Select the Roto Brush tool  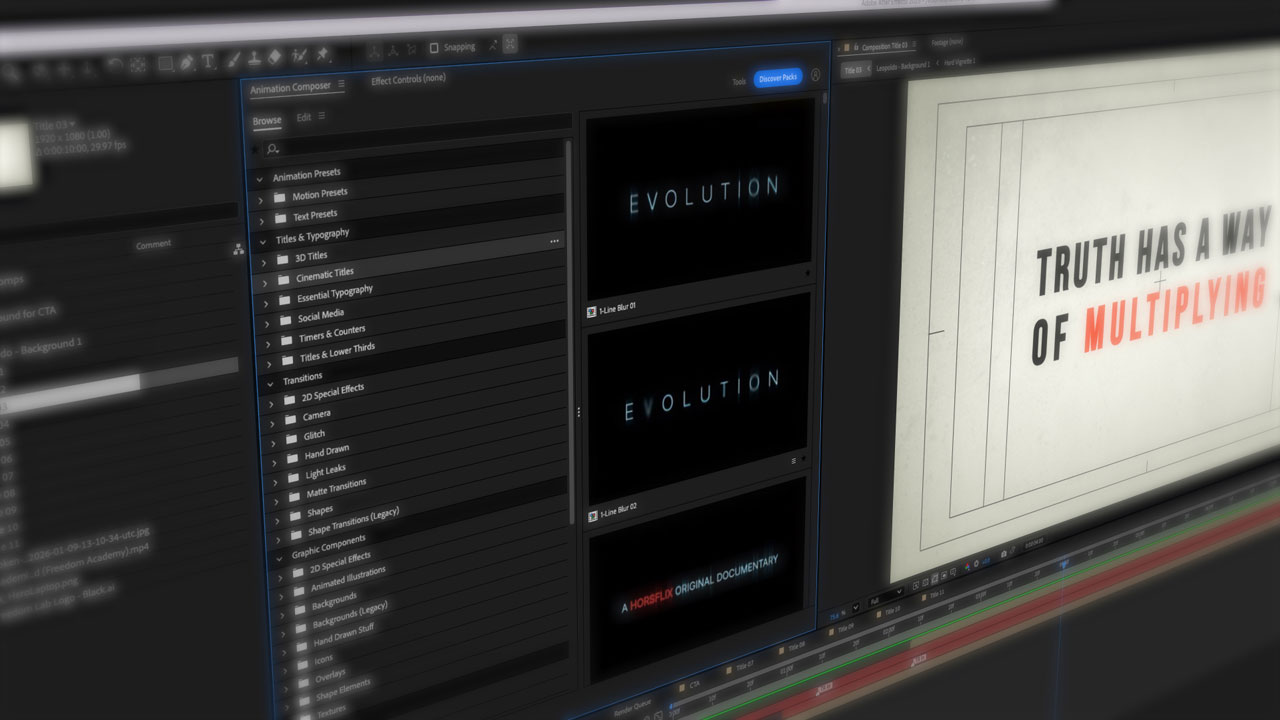[x=300, y=55]
